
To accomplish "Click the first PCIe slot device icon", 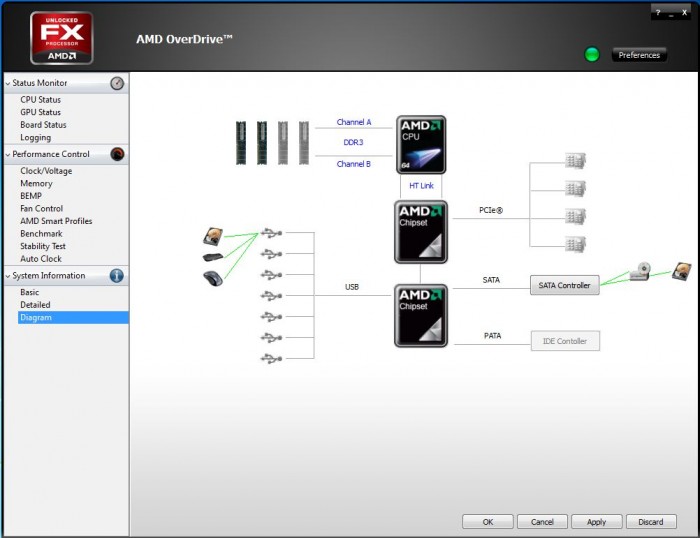I will pyautogui.click(x=575, y=161).
